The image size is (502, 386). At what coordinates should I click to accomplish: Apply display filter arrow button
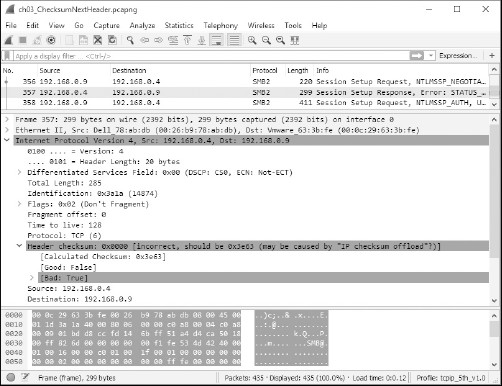tap(417, 56)
